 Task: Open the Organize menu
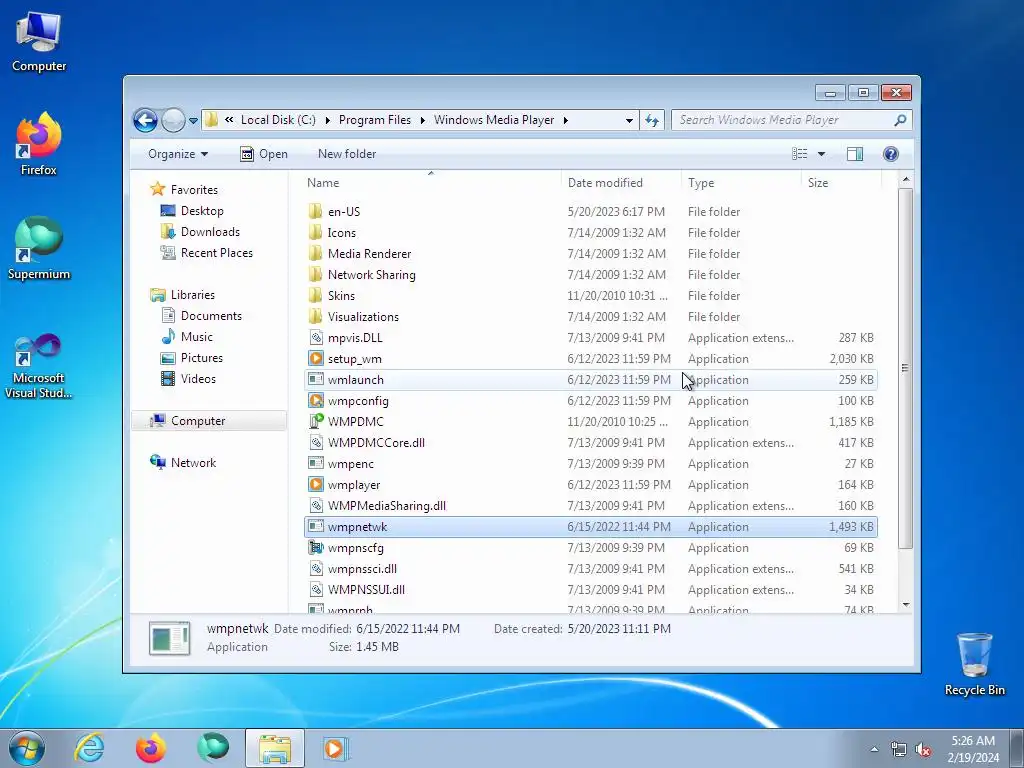tap(178, 154)
